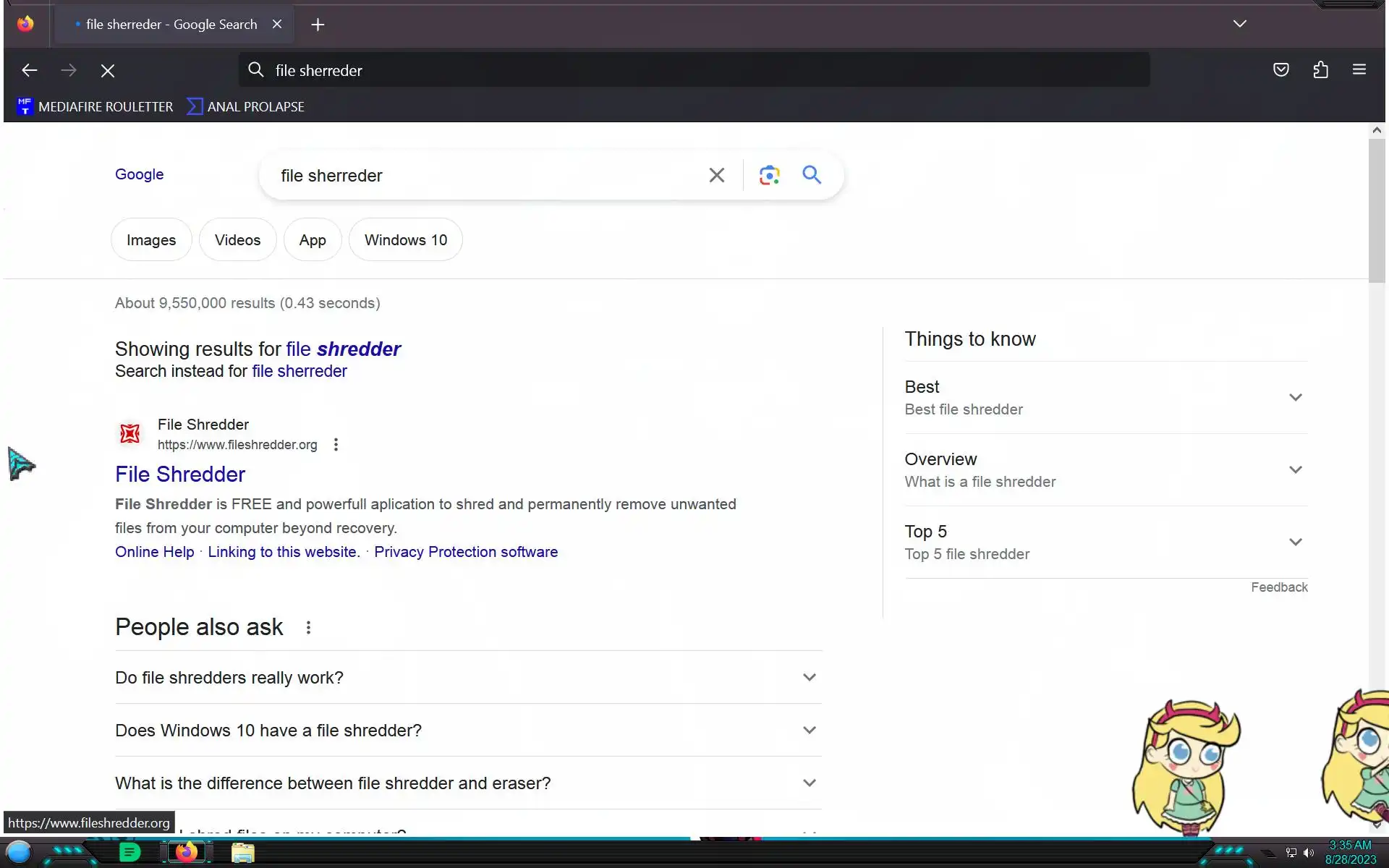Go back using the back arrow
This screenshot has width=1389, height=868.
click(x=30, y=70)
